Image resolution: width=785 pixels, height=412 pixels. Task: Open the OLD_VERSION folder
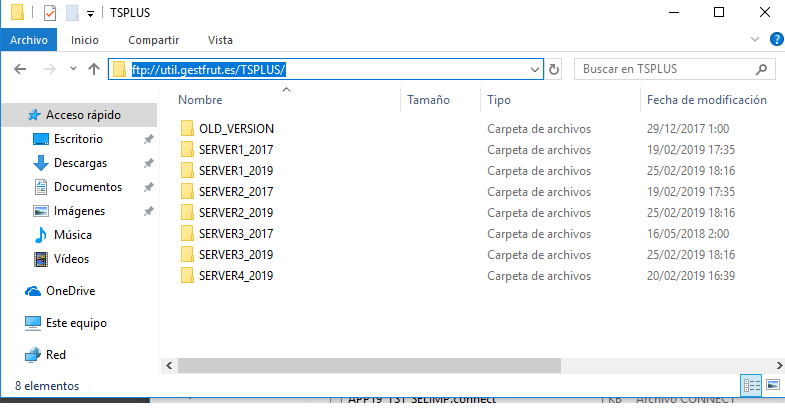click(x=236, y=128)
